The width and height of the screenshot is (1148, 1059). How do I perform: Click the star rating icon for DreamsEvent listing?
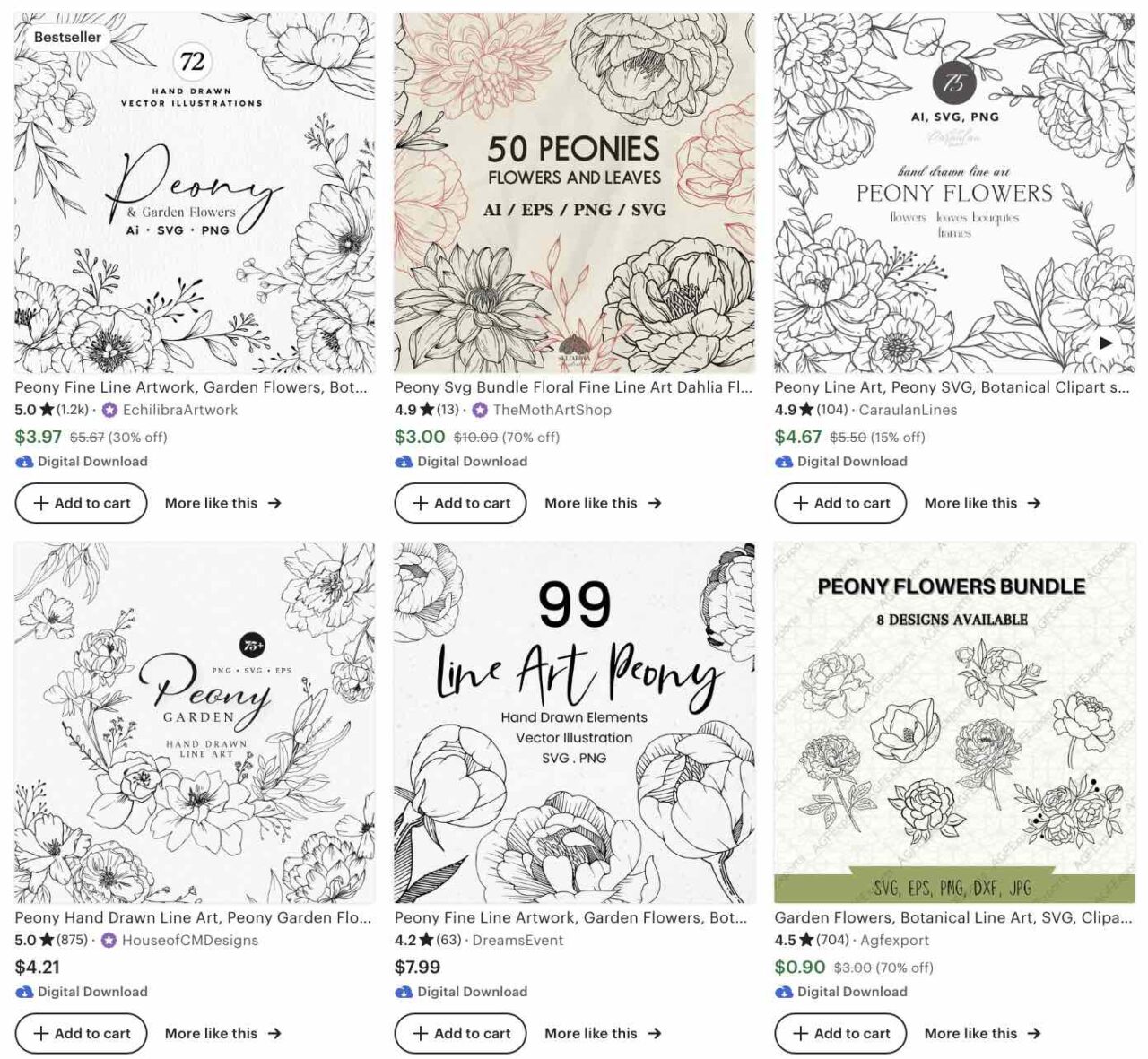point(426,940)
